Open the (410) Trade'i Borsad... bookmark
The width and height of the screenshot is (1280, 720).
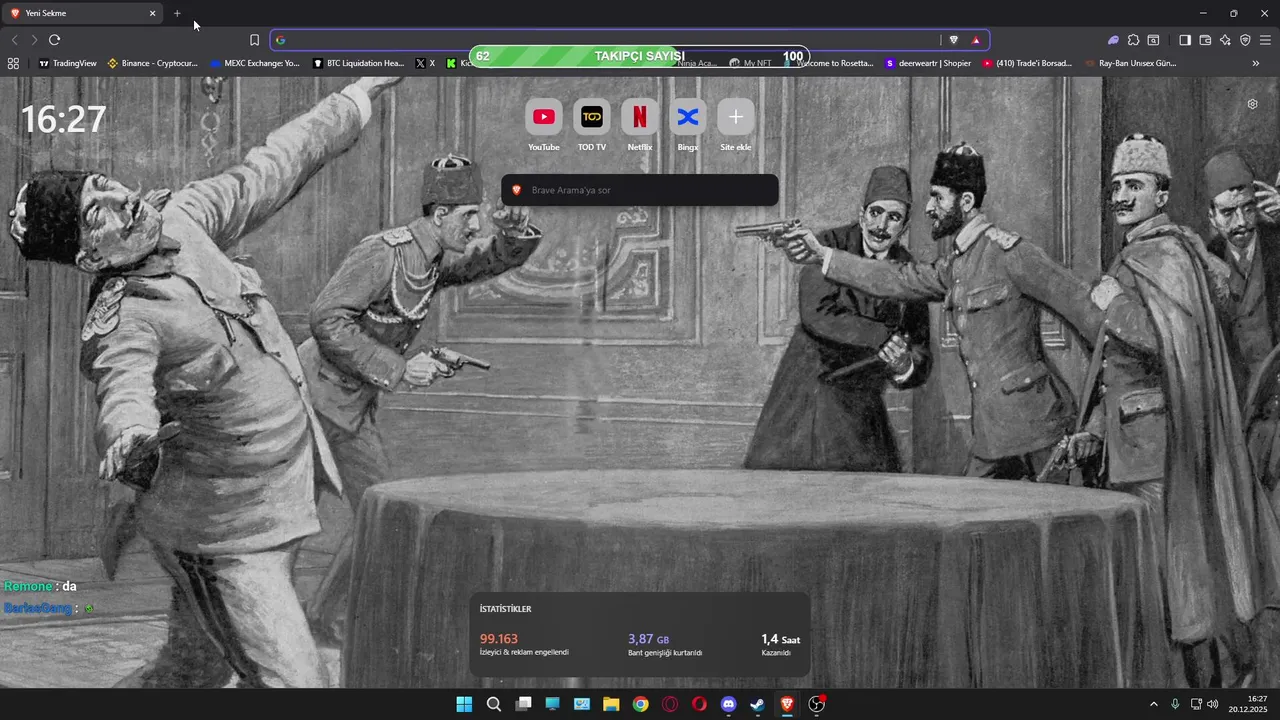[1027, 63]
